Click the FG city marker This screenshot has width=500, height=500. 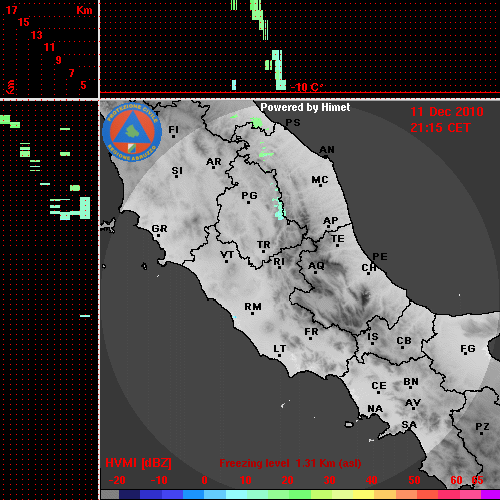tap(465, 354)
